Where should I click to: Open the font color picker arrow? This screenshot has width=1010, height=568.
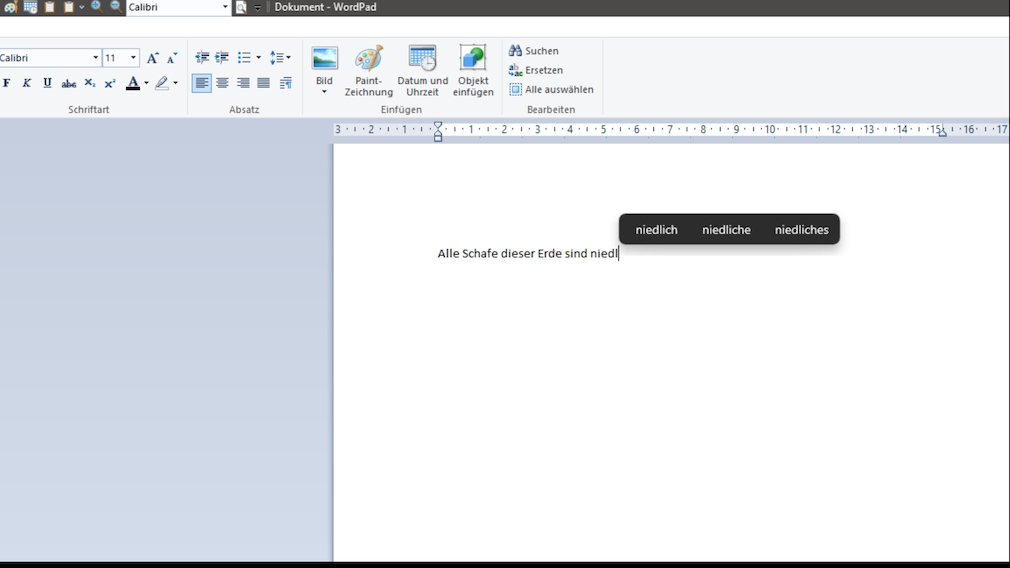click(146, 83)
